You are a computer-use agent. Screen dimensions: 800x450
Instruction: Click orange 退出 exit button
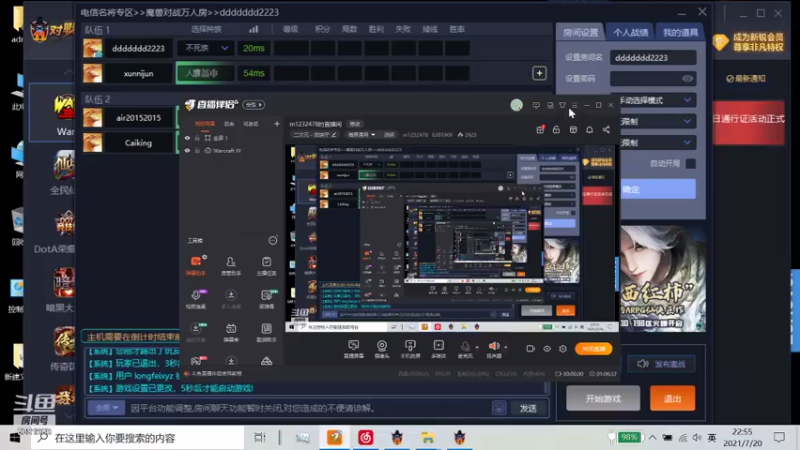point(672,398)
